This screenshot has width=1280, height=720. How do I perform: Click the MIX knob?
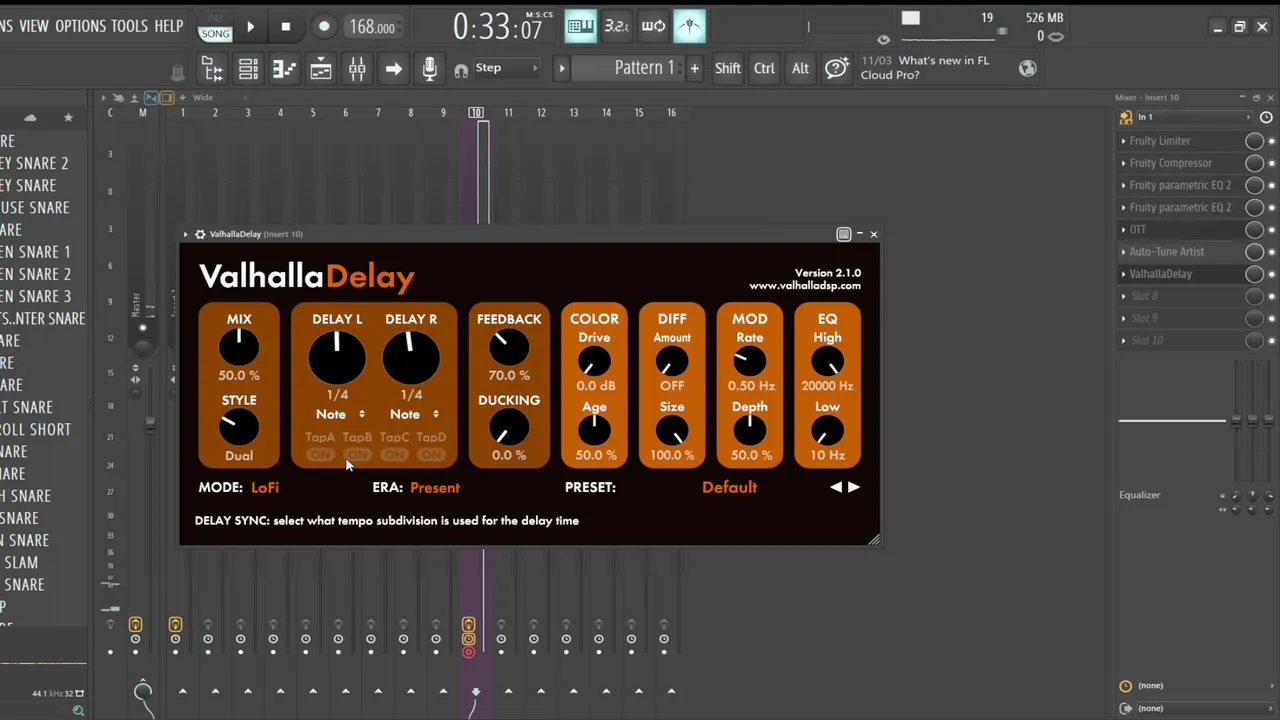pyautogui.click(x=239, y=347)
